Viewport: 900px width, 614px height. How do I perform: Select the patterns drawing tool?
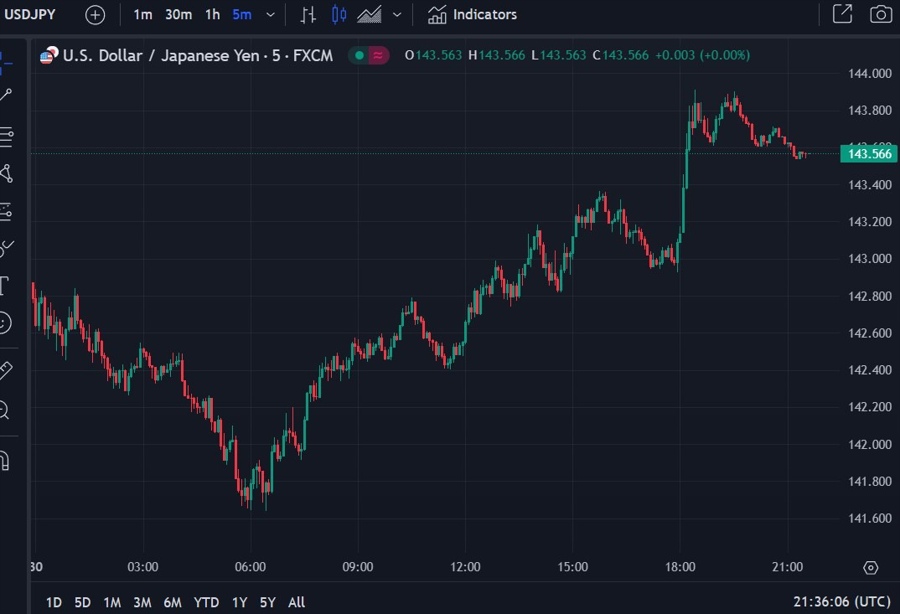click(x=6, y=173)
